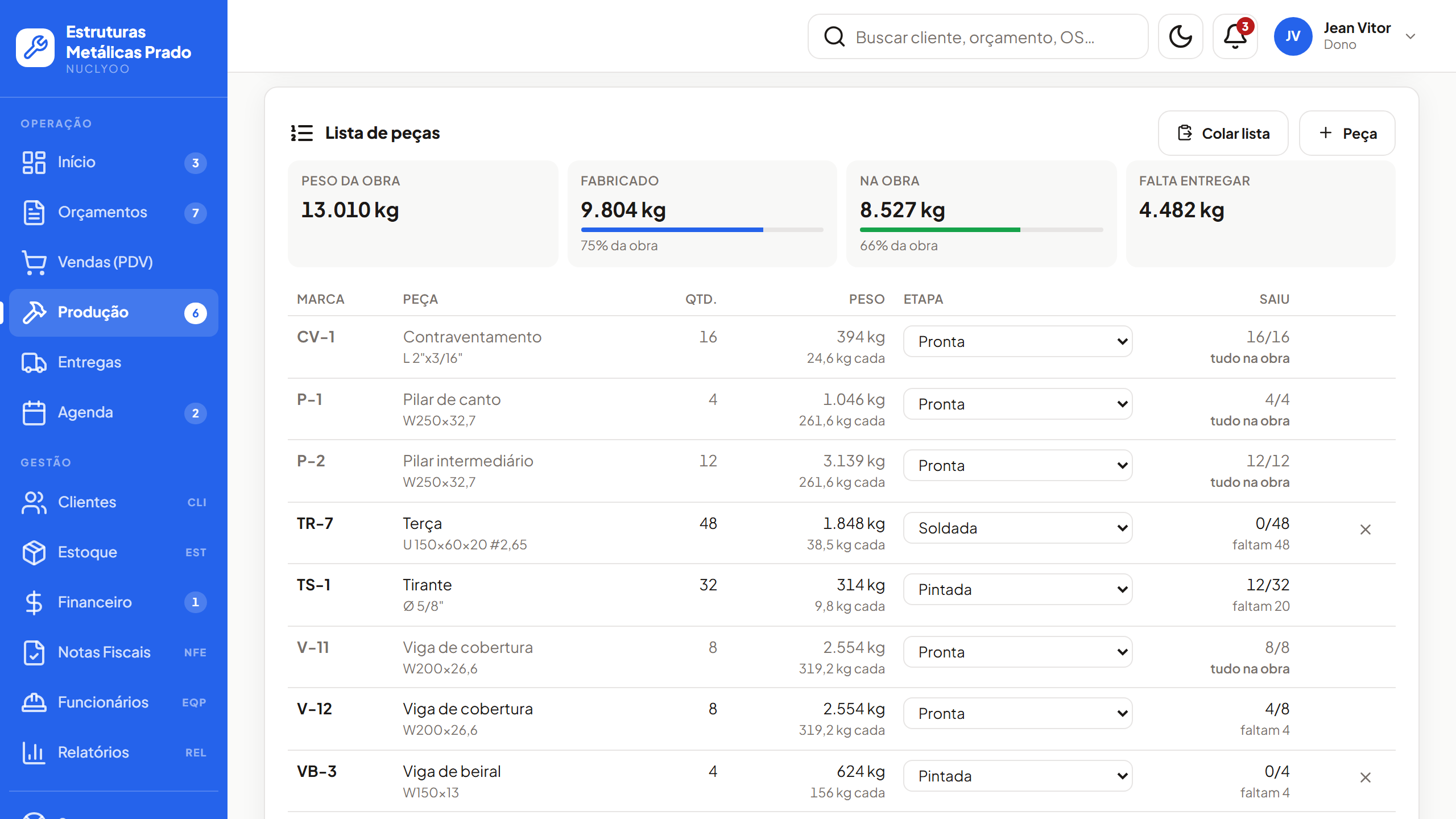Go to Produção in sidebar
The height and width of the screenshot is (819, 1456).
coord(114,313)
